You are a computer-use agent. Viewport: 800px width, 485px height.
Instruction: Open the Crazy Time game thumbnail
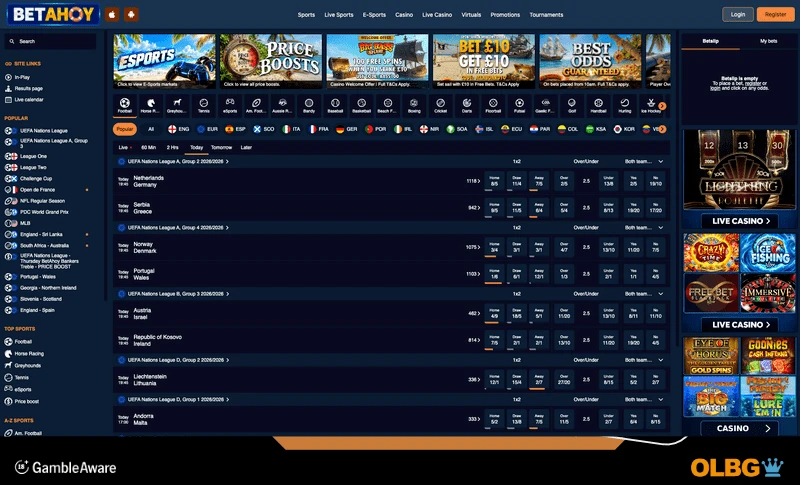[x=711, y=252]
